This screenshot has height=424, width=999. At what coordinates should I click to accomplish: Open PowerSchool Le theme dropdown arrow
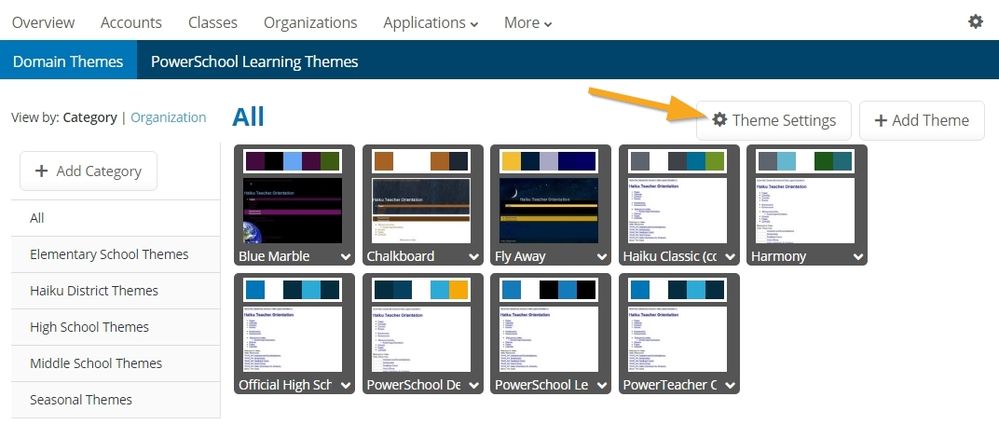tap(602, 385)
